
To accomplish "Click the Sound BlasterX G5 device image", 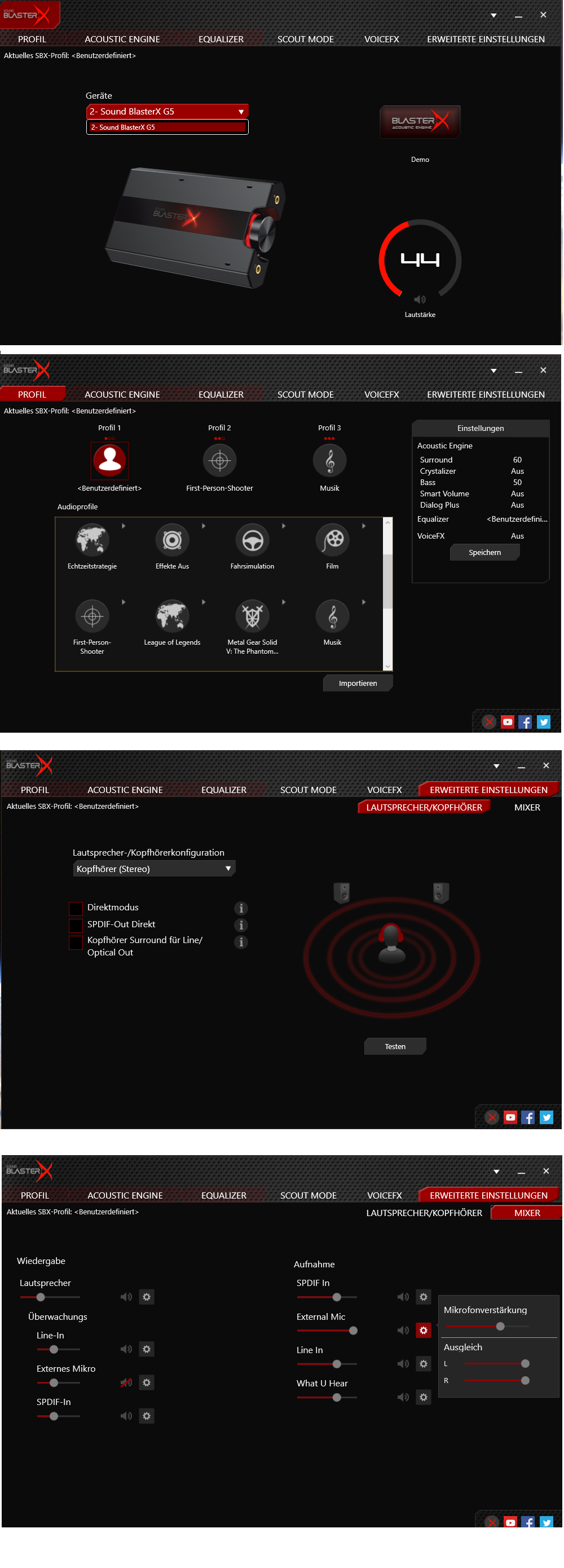I will tap(195, 227).
